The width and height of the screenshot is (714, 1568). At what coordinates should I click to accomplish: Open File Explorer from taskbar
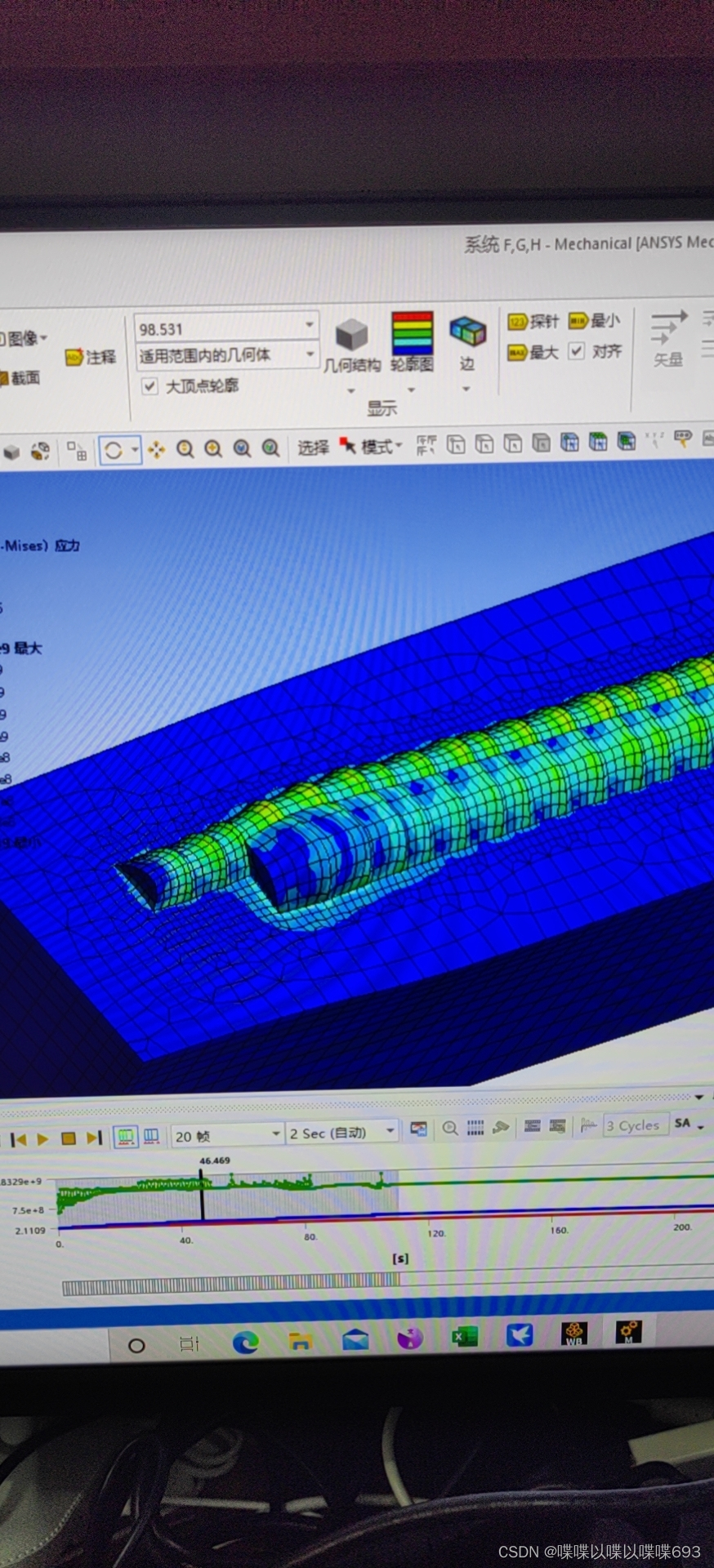coord(301,1340)
